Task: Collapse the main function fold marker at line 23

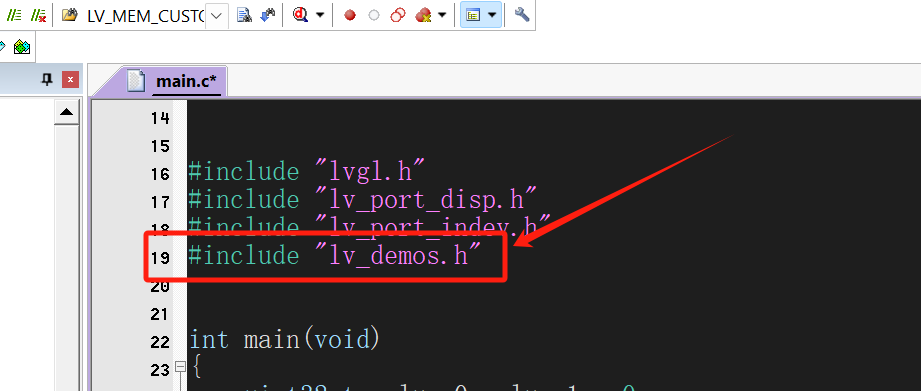Action: pos(180,368)
